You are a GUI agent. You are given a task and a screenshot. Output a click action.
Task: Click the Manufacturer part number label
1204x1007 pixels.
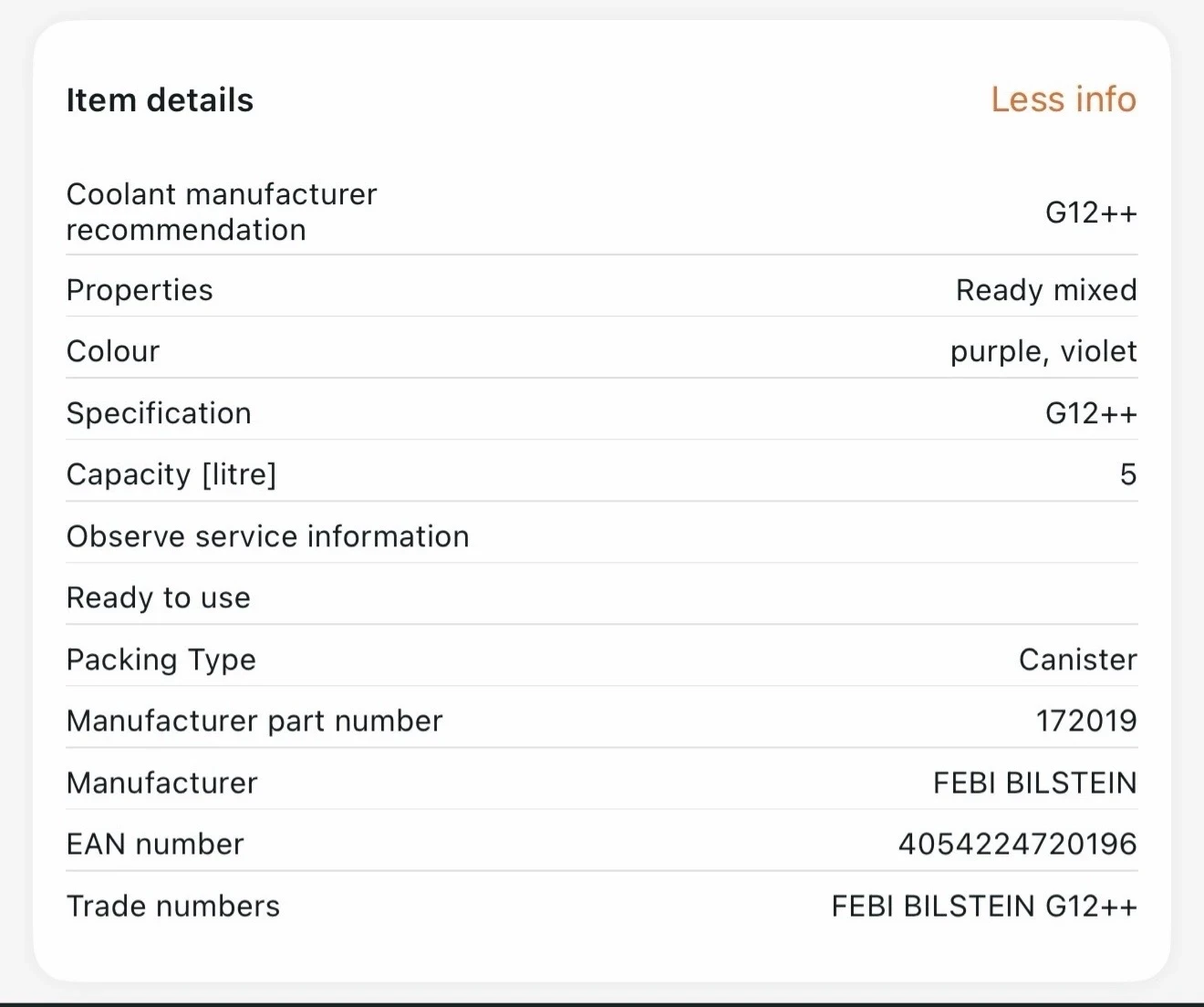point(254,721)
